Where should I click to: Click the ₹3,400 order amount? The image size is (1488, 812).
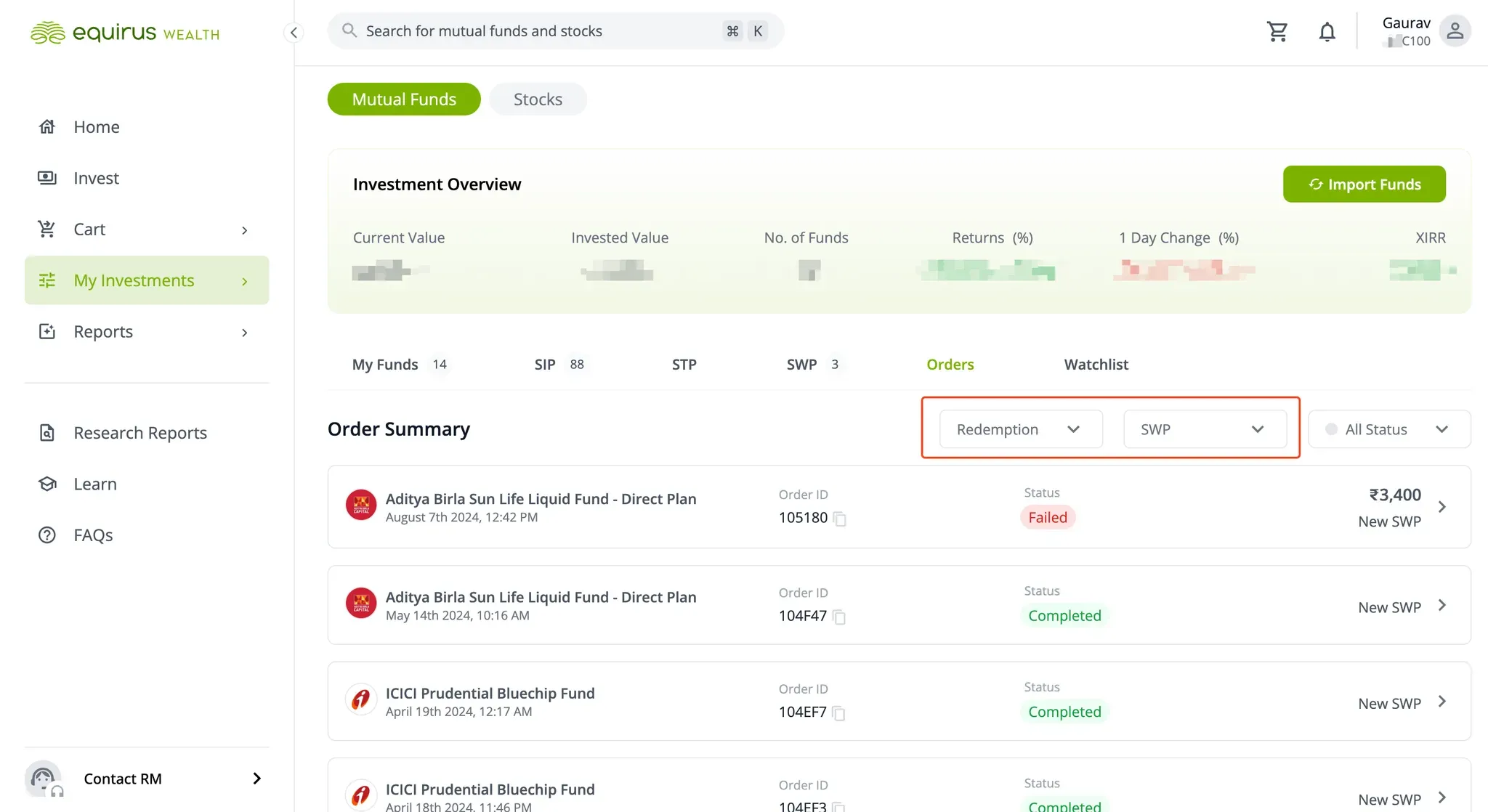pos(1395,495)
